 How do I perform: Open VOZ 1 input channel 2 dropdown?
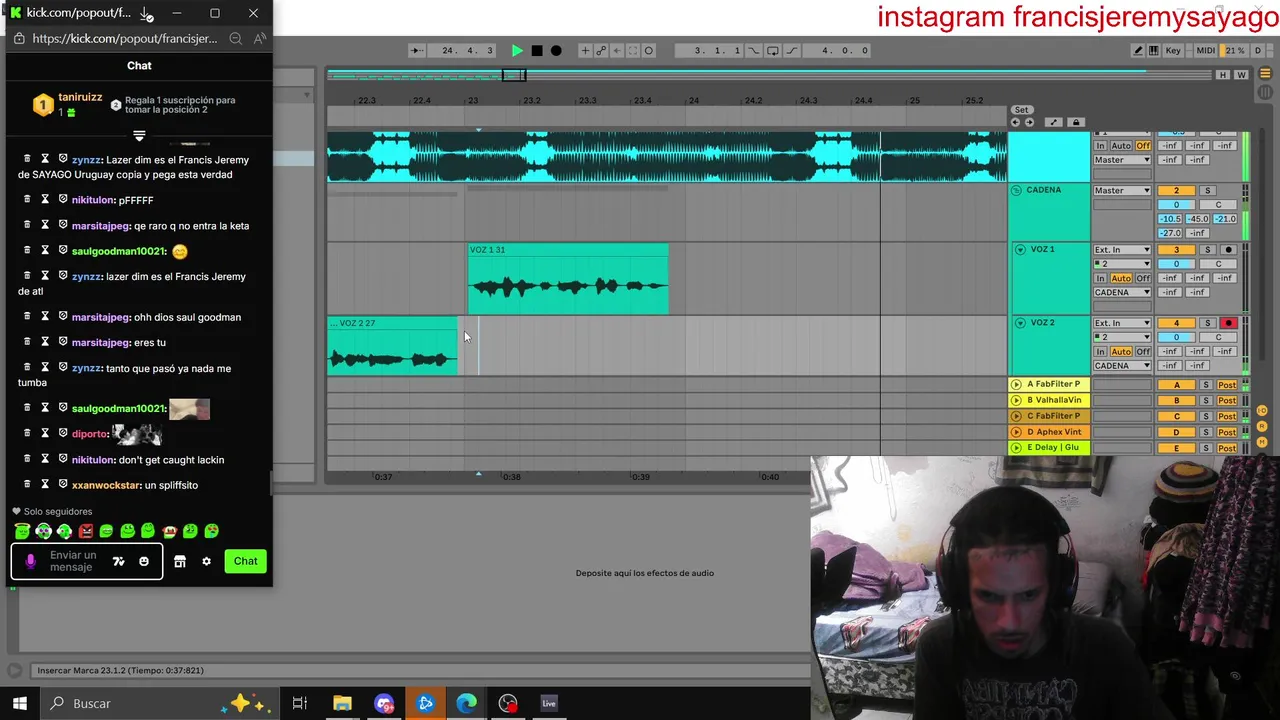click(1122, 264)
